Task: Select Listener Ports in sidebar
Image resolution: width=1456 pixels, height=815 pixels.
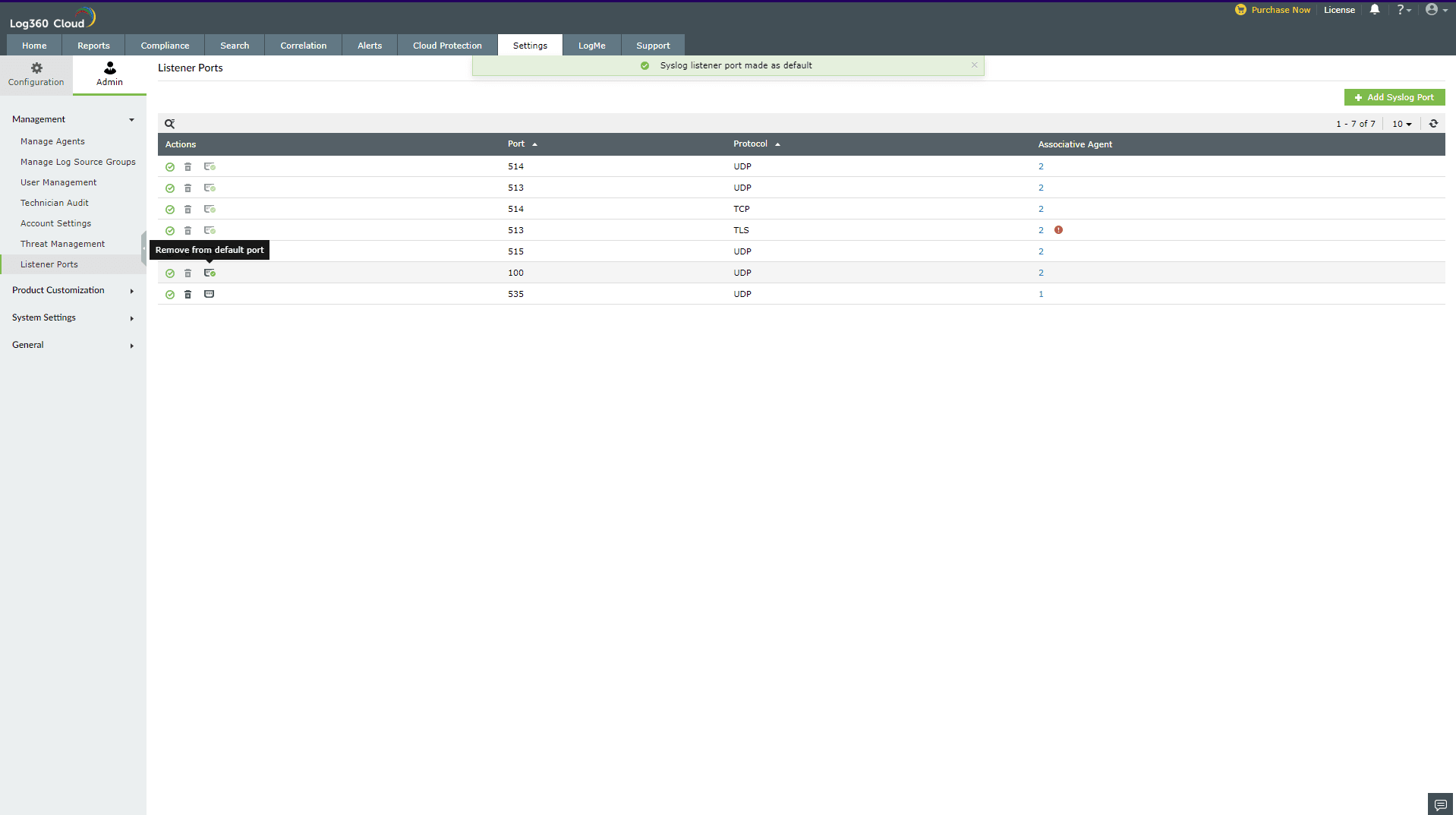Action: (49, 264)
